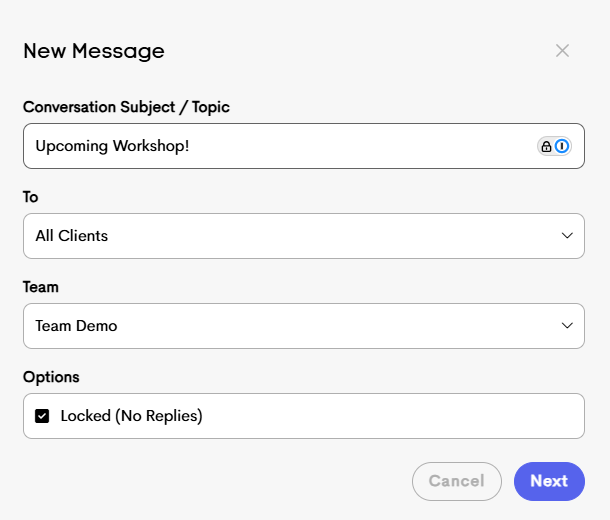Click empty area inside Options box
610x520 pixels.
point(389,416)
